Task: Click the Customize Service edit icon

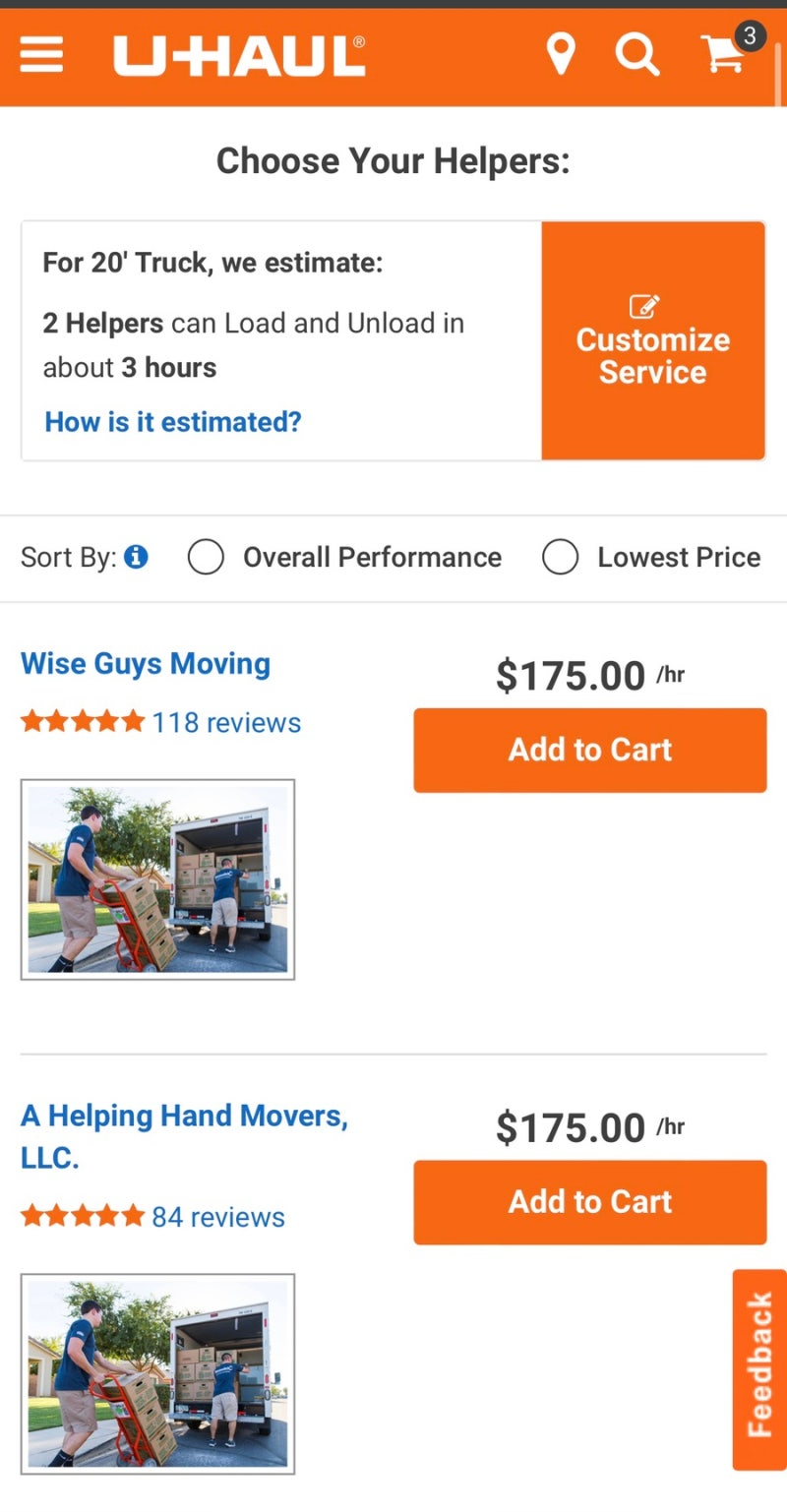Action: 644,306
